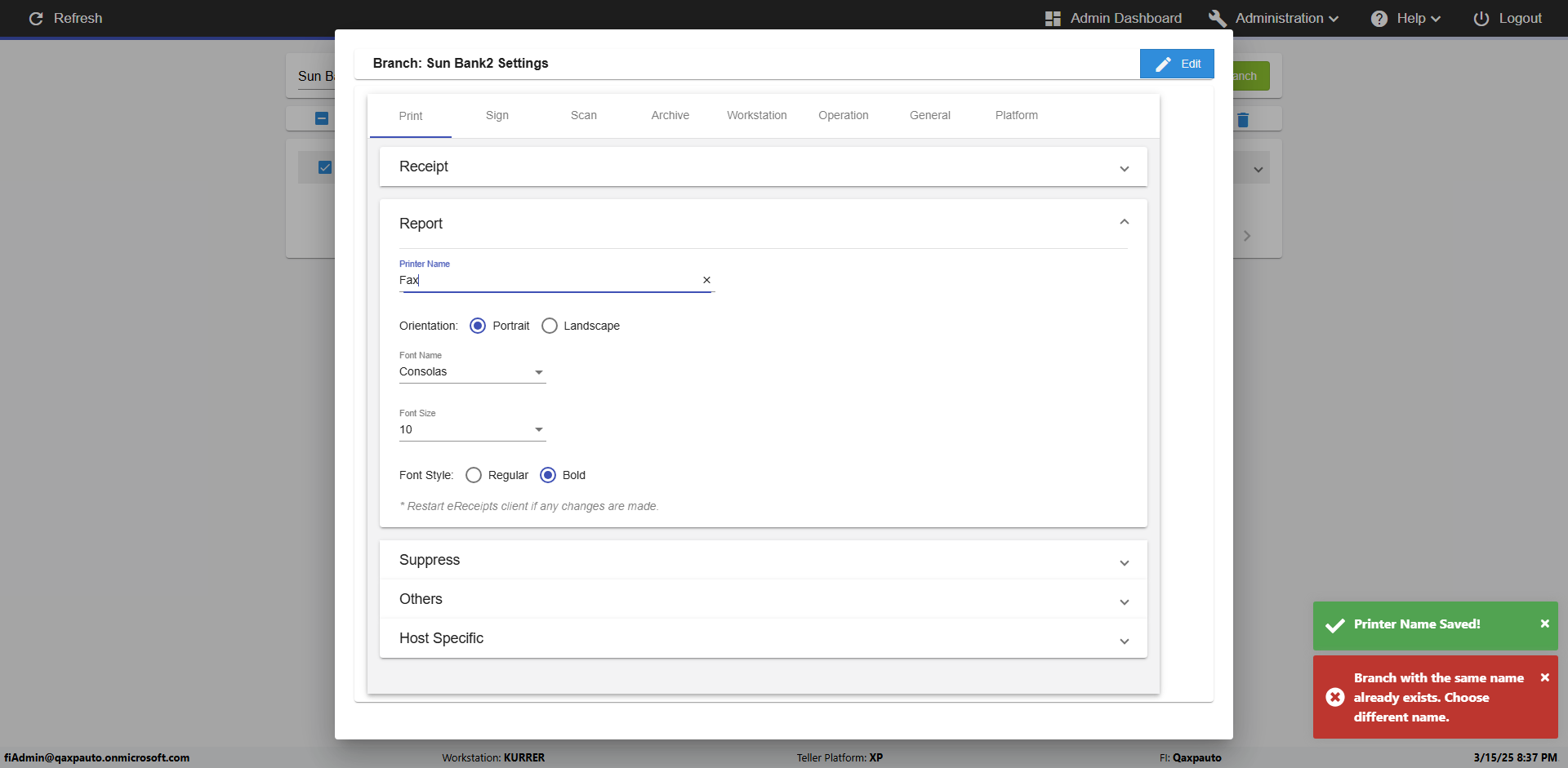Expand the Suppress section
The width and height of the screenshot is (1568, 768).
763,560
